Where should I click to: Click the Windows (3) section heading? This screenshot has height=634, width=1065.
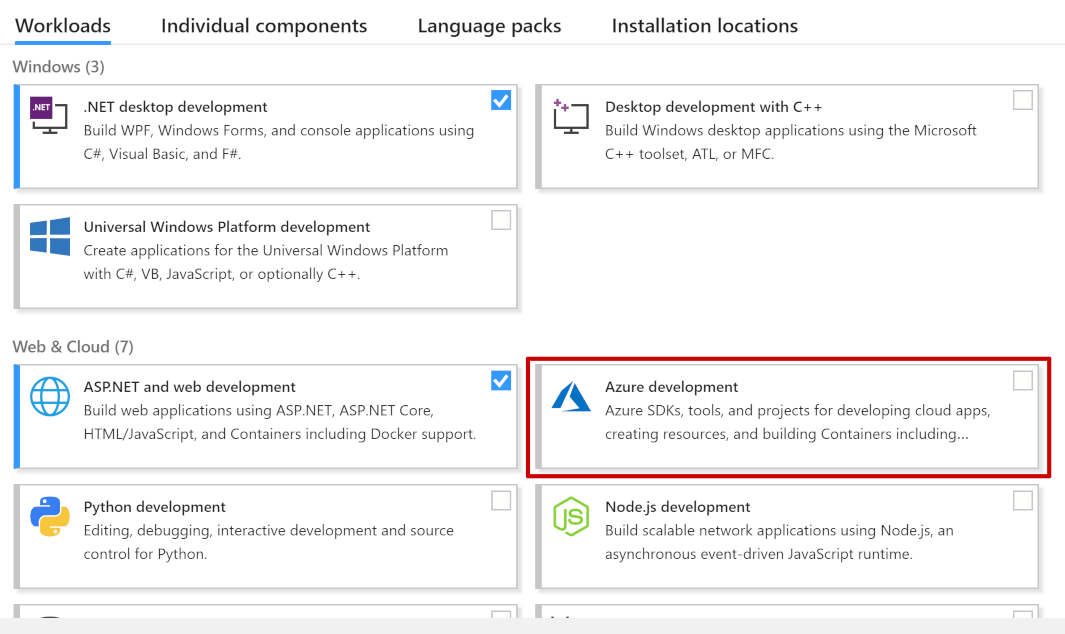coord(58,67)
